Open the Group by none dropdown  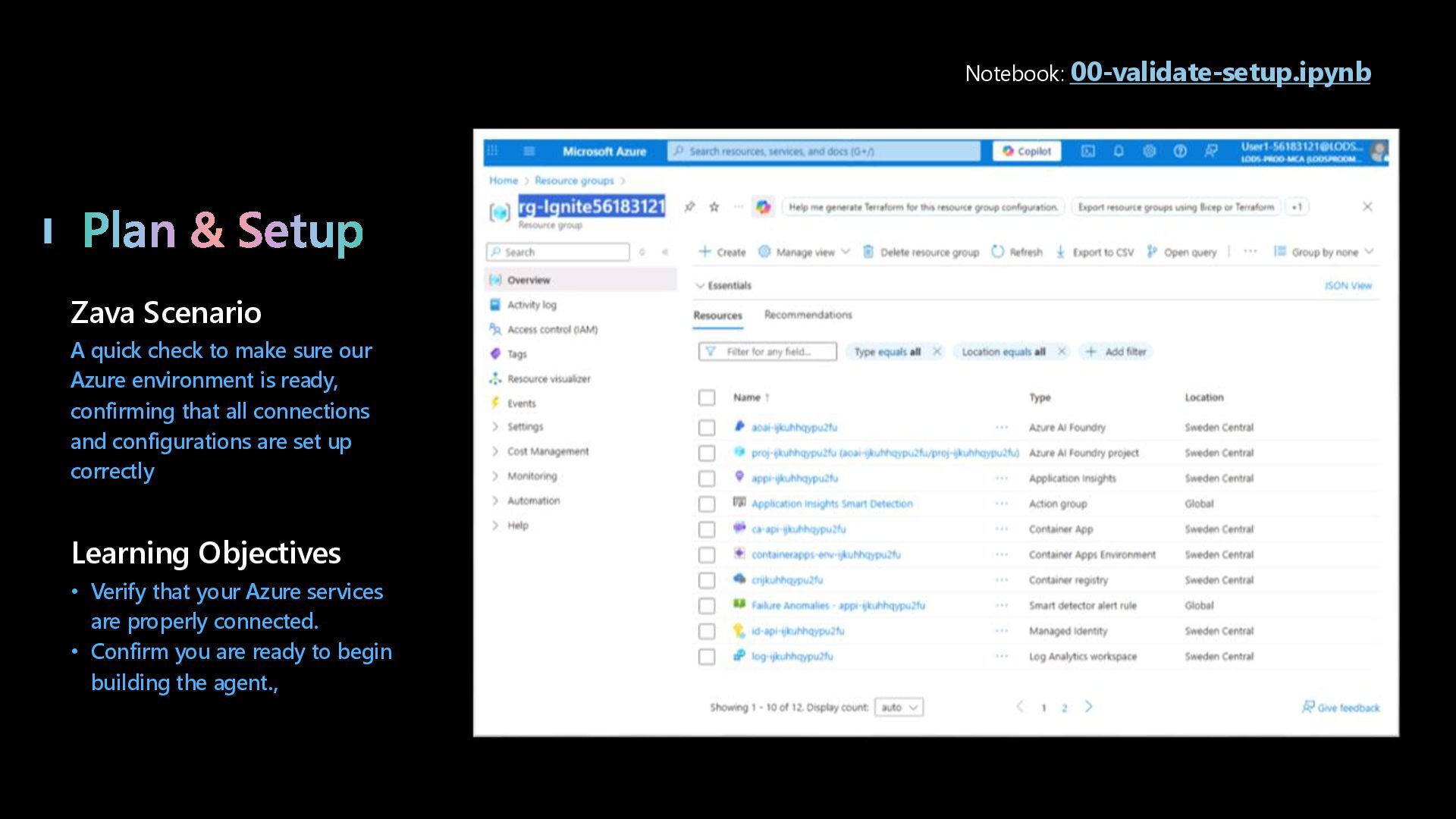[1323, 252]
